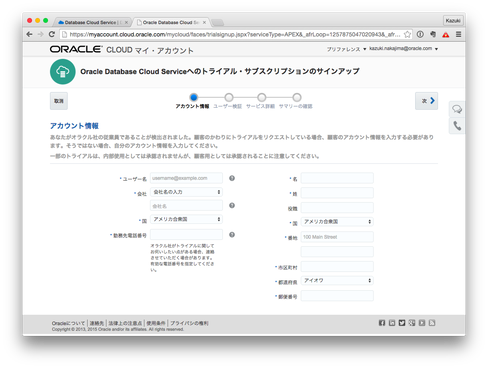Focus the 勤務先電話番号 phone input
This screenshot has height=368, width=488.
pyautogui.click(x=186, y=235)
